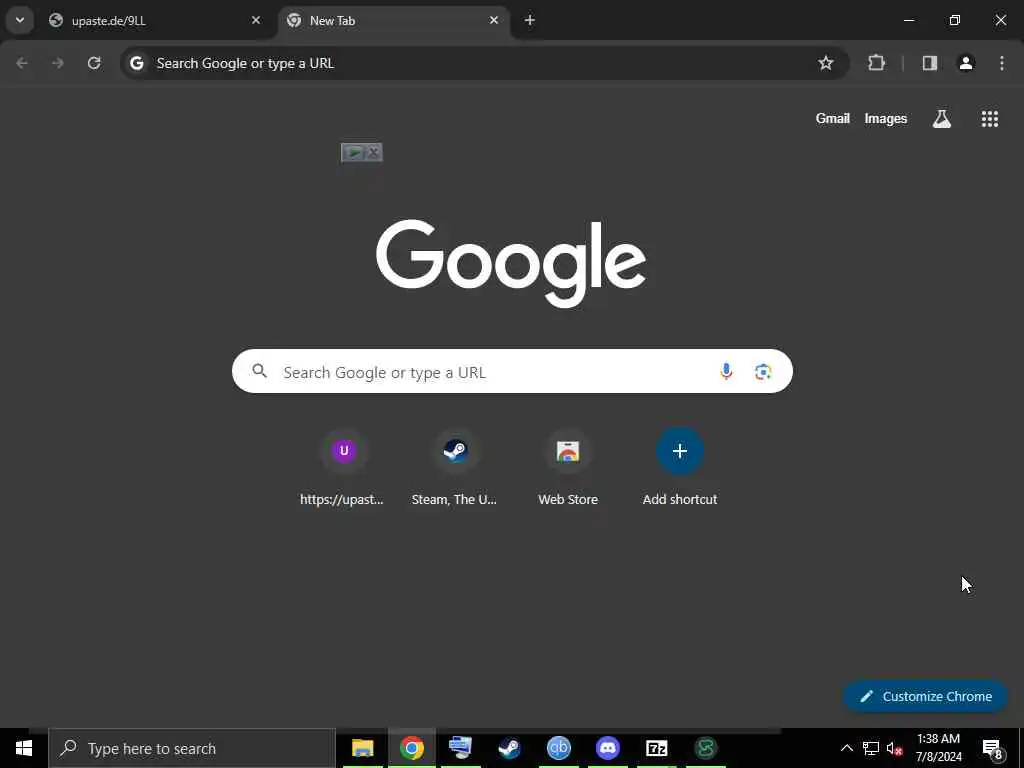Open the notification center icon
This screenshot has width=1024, height=768.
[x=993, y=748]
